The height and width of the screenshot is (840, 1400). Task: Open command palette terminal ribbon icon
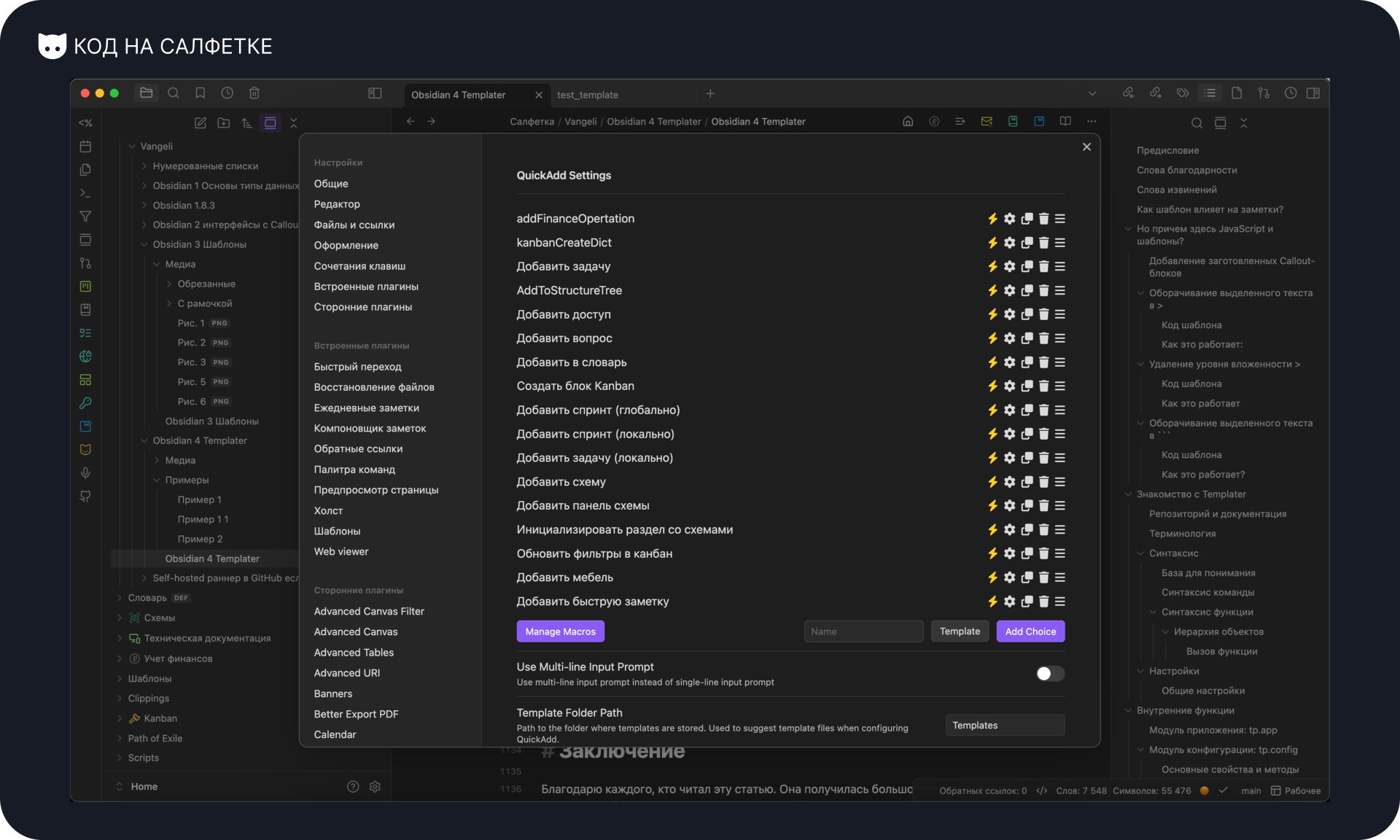(85, 193)
